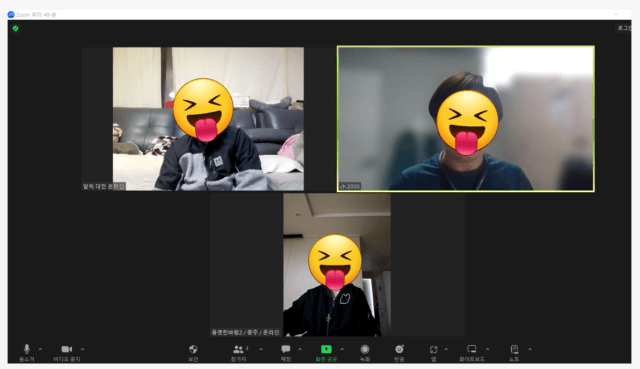Click name label 알틱 대전 온라인

(104, 187)
